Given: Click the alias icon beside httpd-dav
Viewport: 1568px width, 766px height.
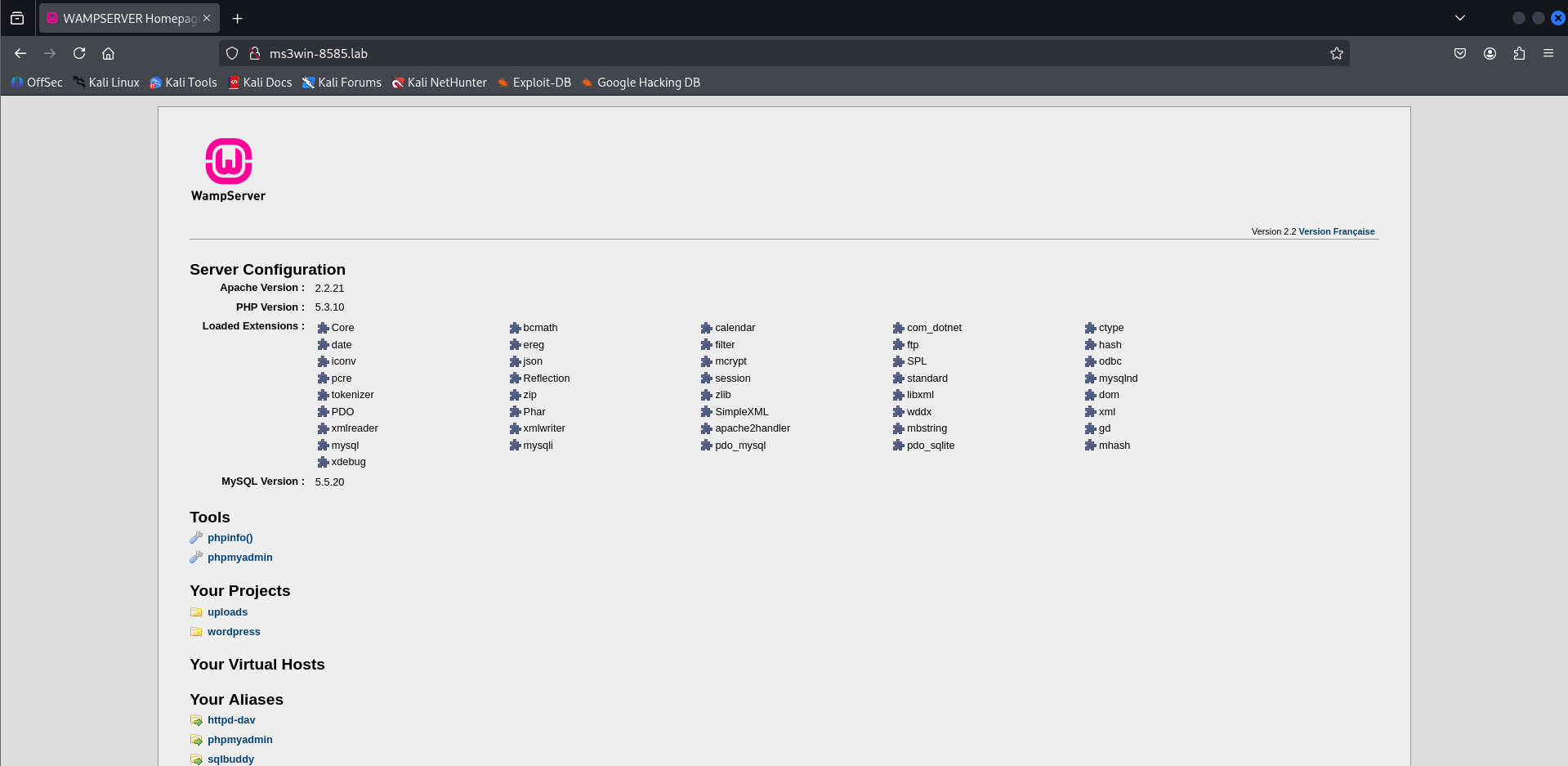Looking at the screenshot, I should point(196,720).
